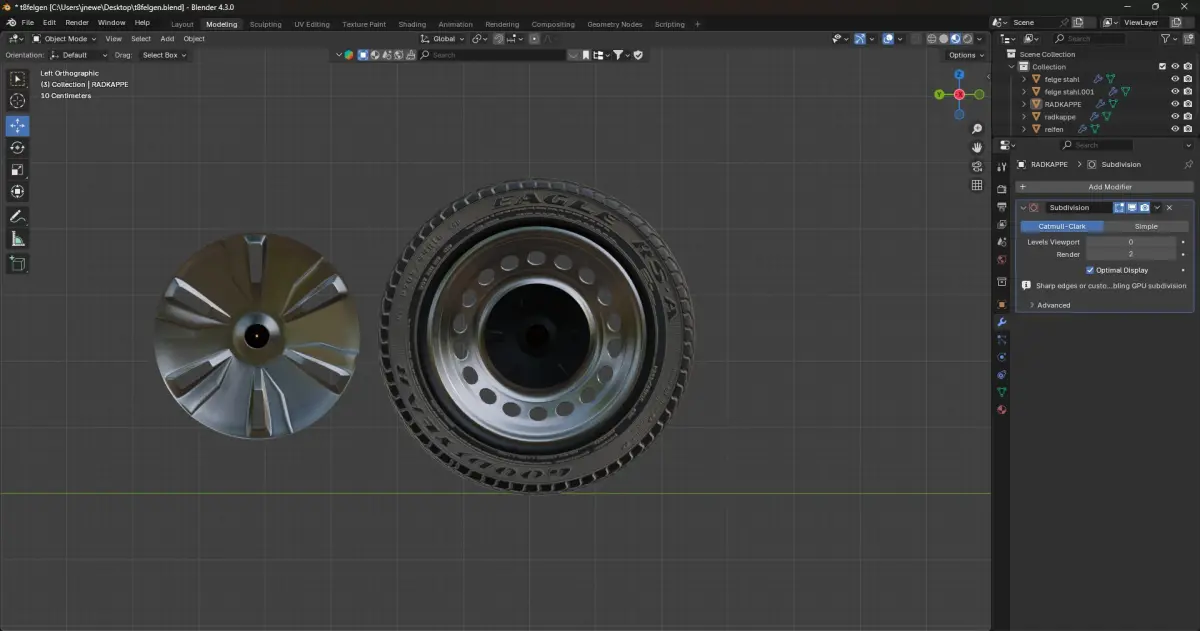Open the Object Mode dropdown
Image resolution: width=1200 pixels, height=631 pixels.
pos(64,39)
